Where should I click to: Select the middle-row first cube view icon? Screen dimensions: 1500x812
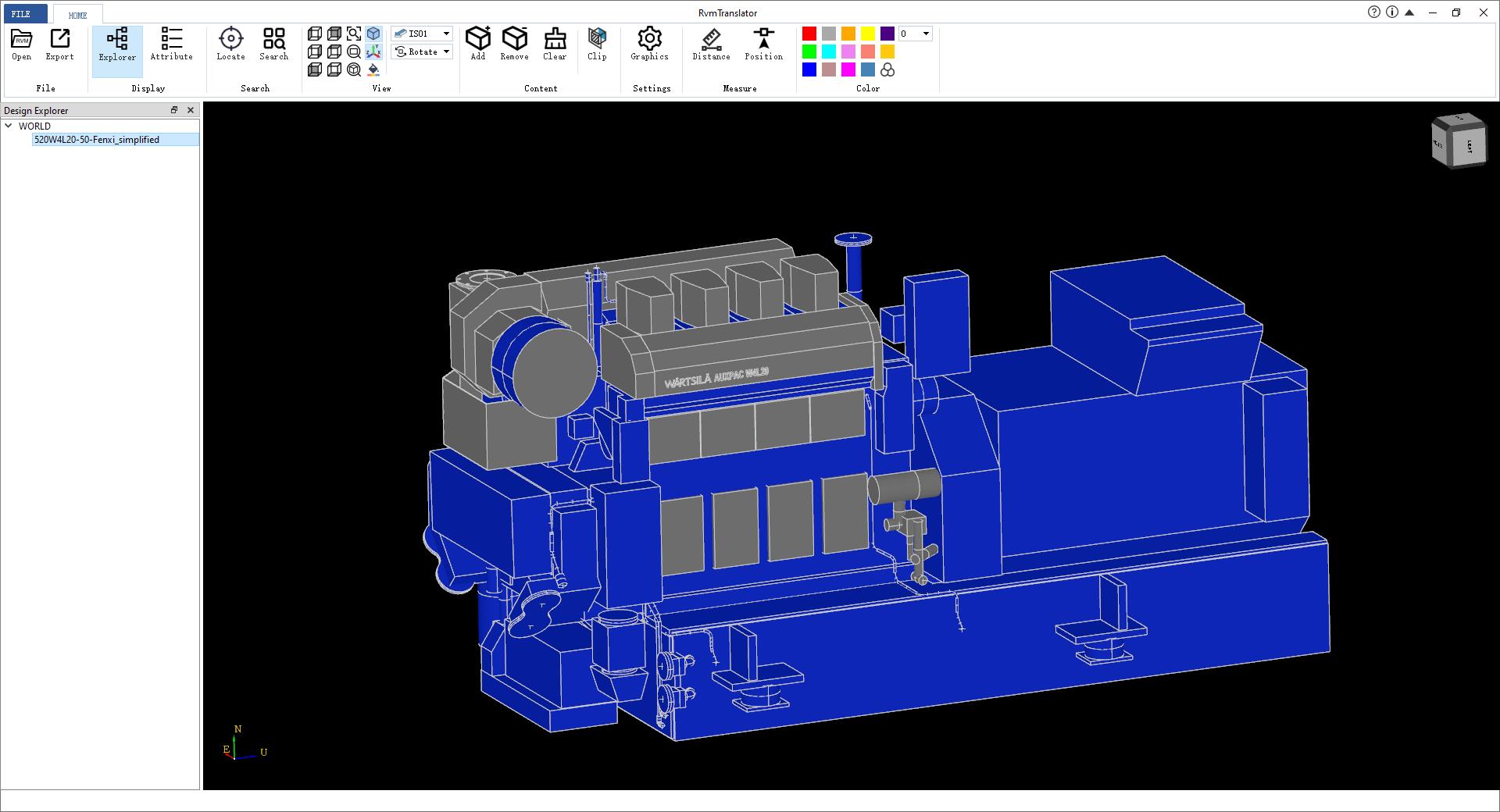click(x=315, y=52)
